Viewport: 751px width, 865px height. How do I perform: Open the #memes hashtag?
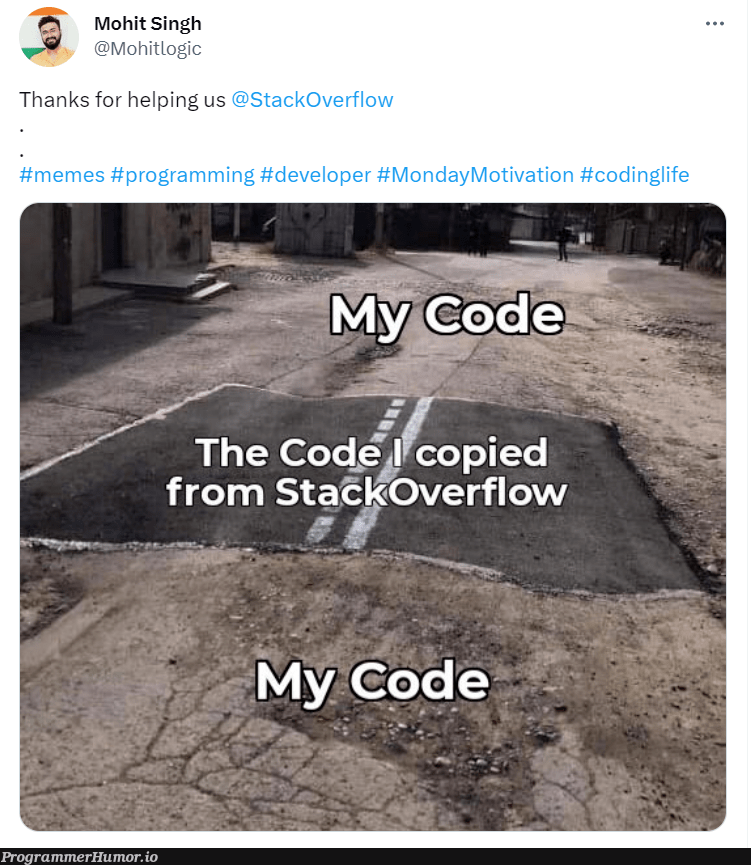pos(61,174)
